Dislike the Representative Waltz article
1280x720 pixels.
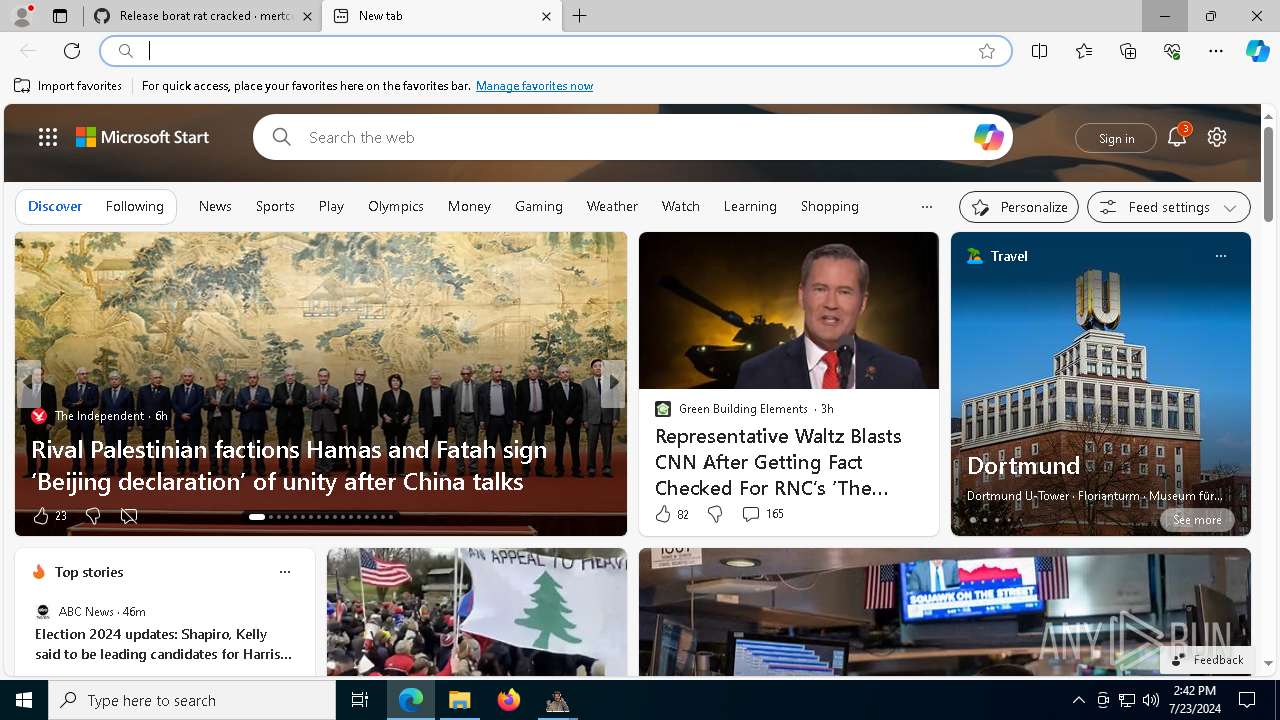715,514
